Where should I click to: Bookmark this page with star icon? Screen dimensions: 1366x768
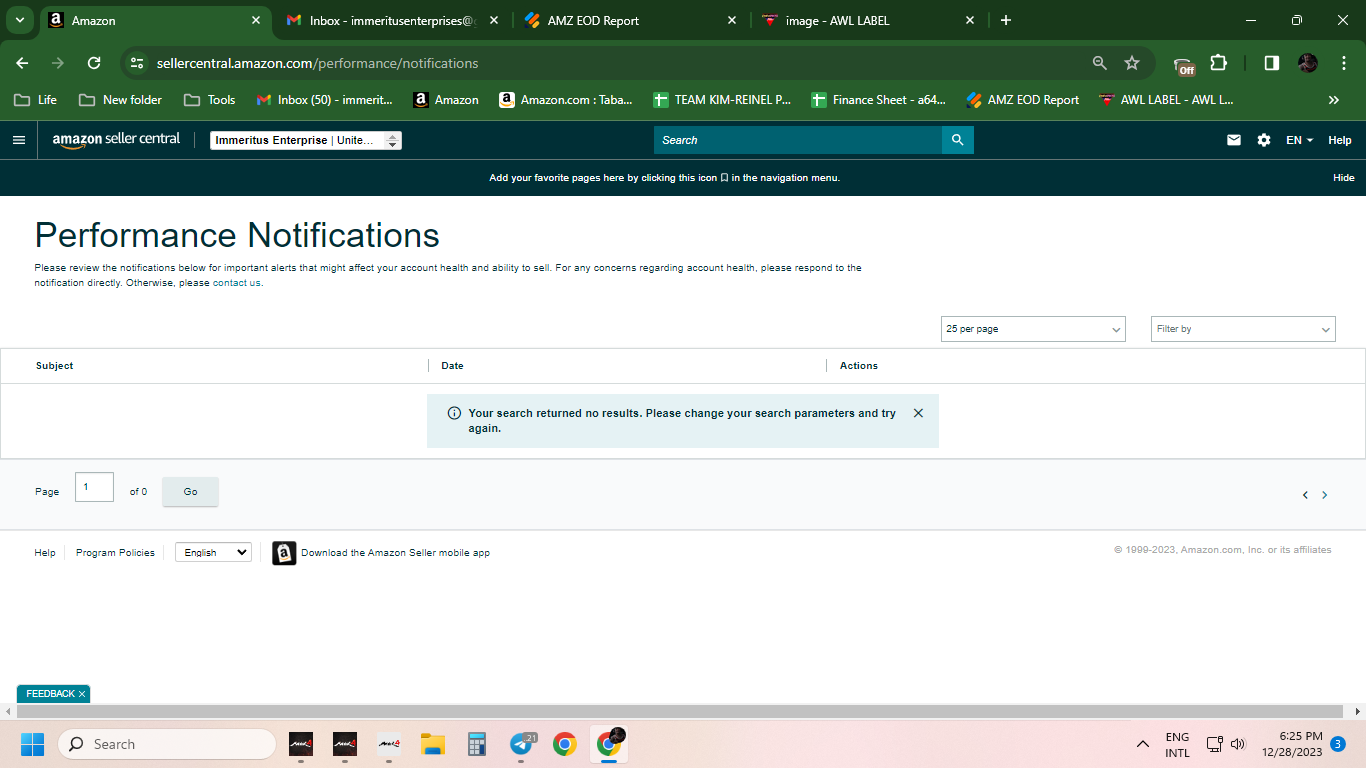[1132, 63]
